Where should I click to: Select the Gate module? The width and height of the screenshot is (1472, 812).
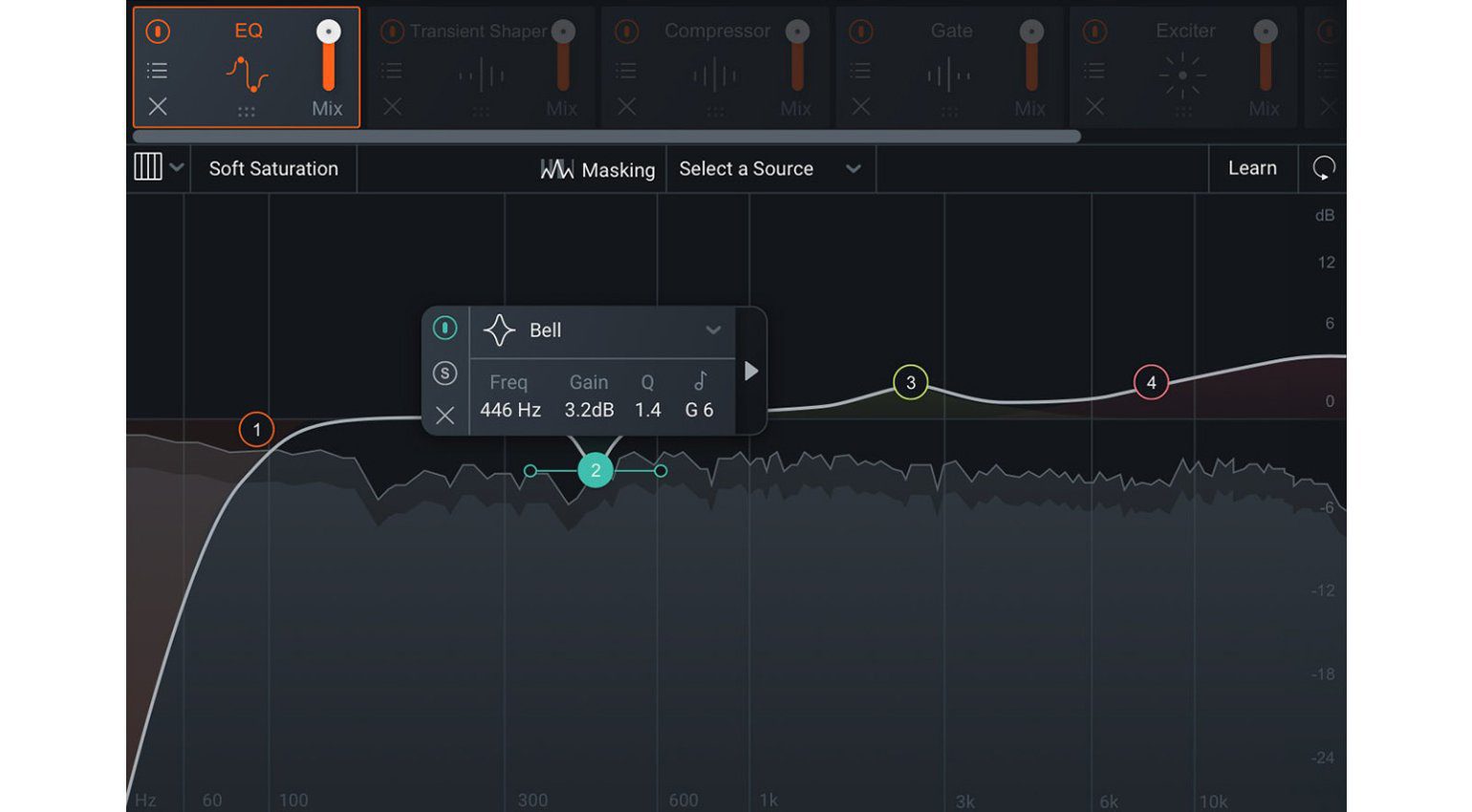[x=949, y=67]
